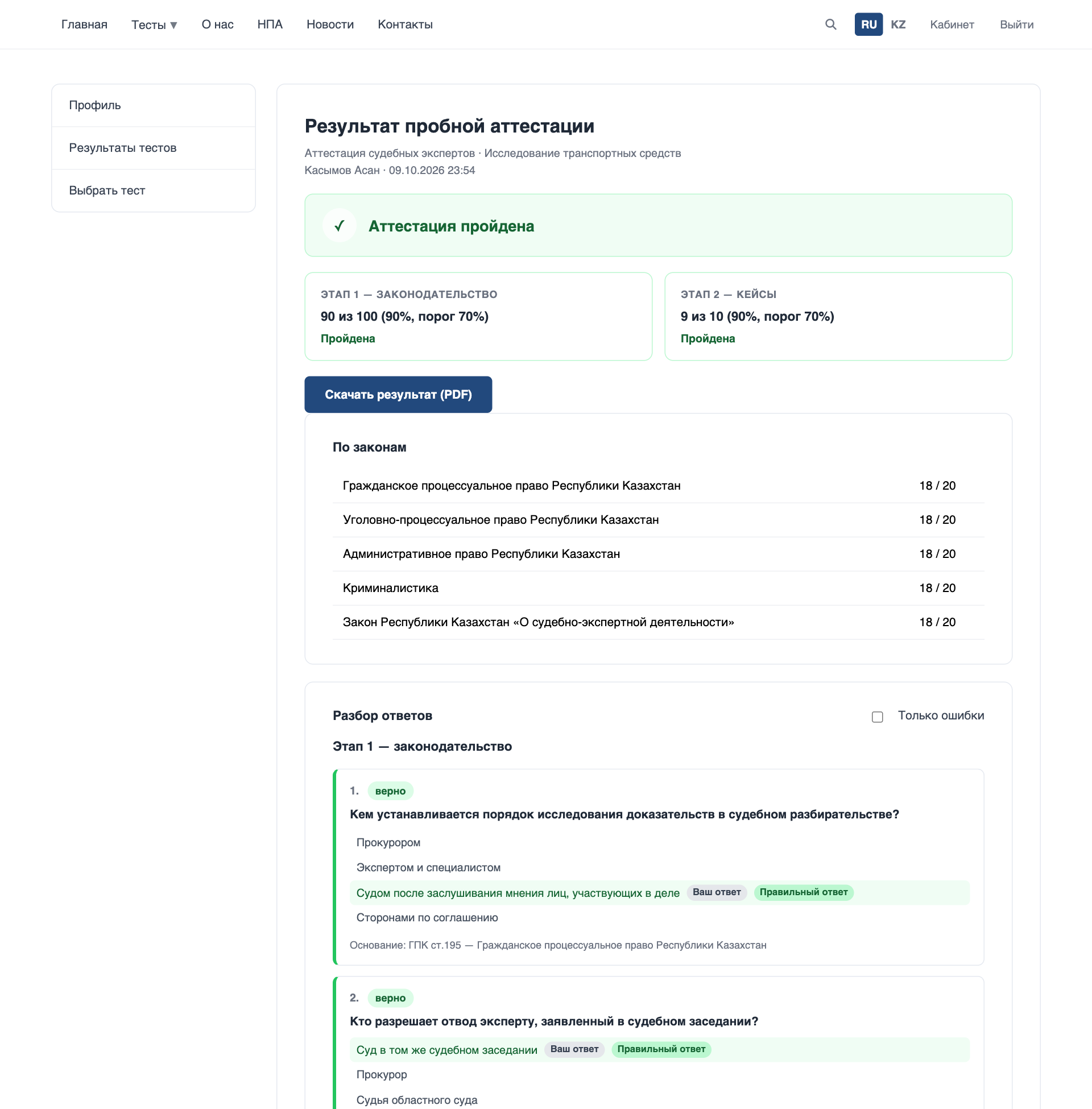
Task: Select the 'Уголовно-процессуальное право Республики Казахстан' row
Action: click(x=659, y=520)
